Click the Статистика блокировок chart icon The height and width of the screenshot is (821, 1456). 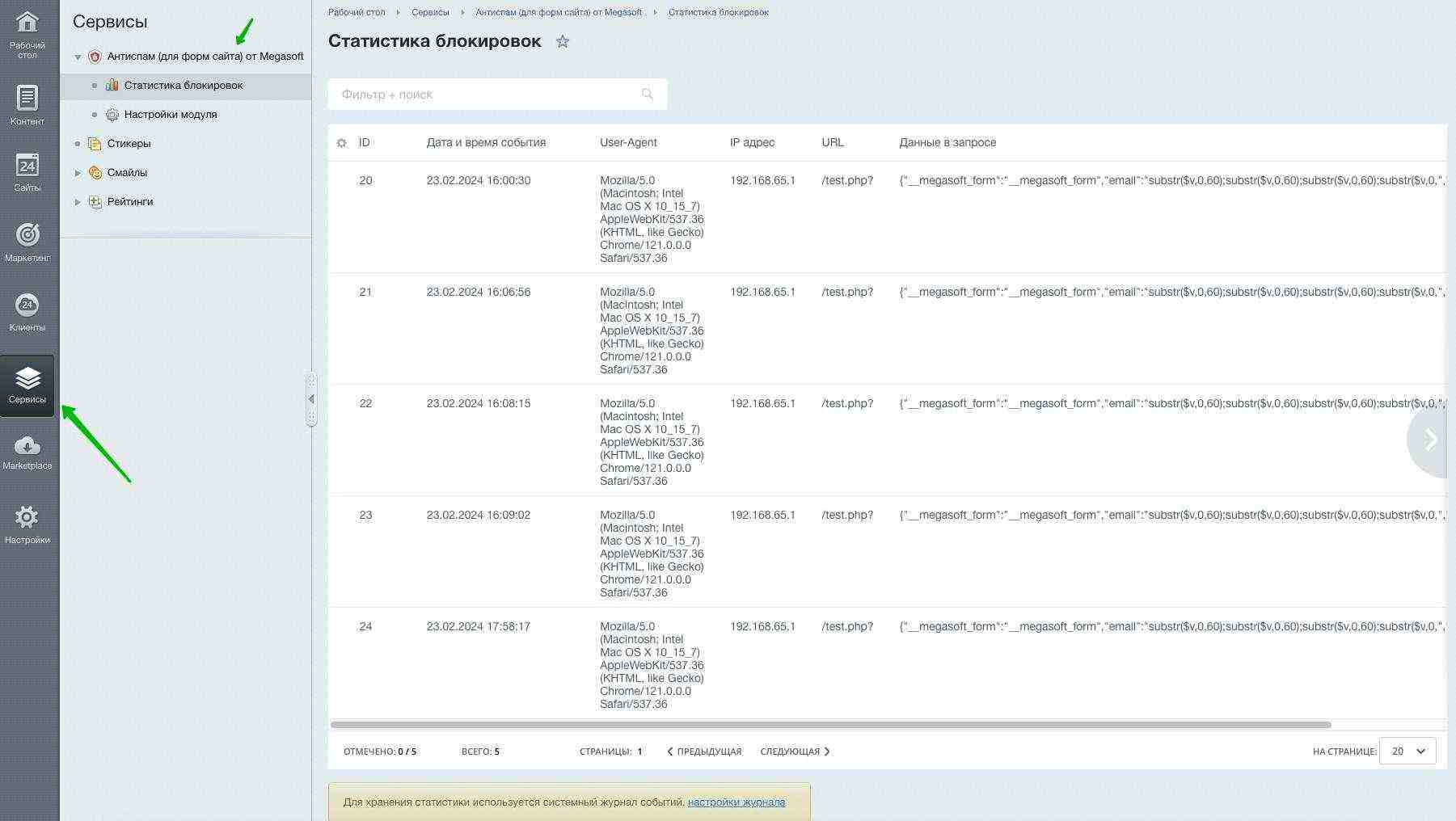point(112,85)
